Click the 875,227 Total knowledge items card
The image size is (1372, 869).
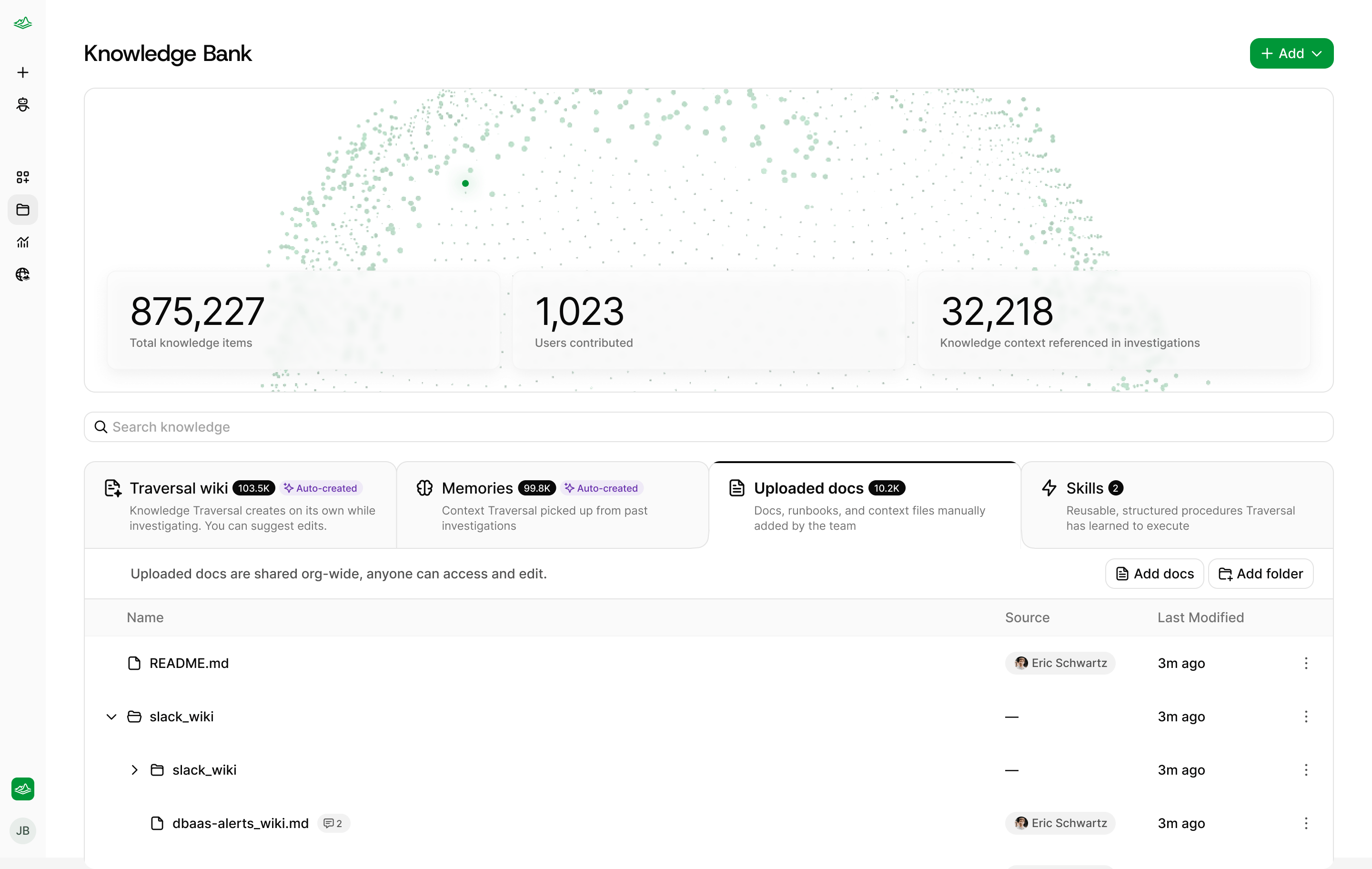pos(303,320)
